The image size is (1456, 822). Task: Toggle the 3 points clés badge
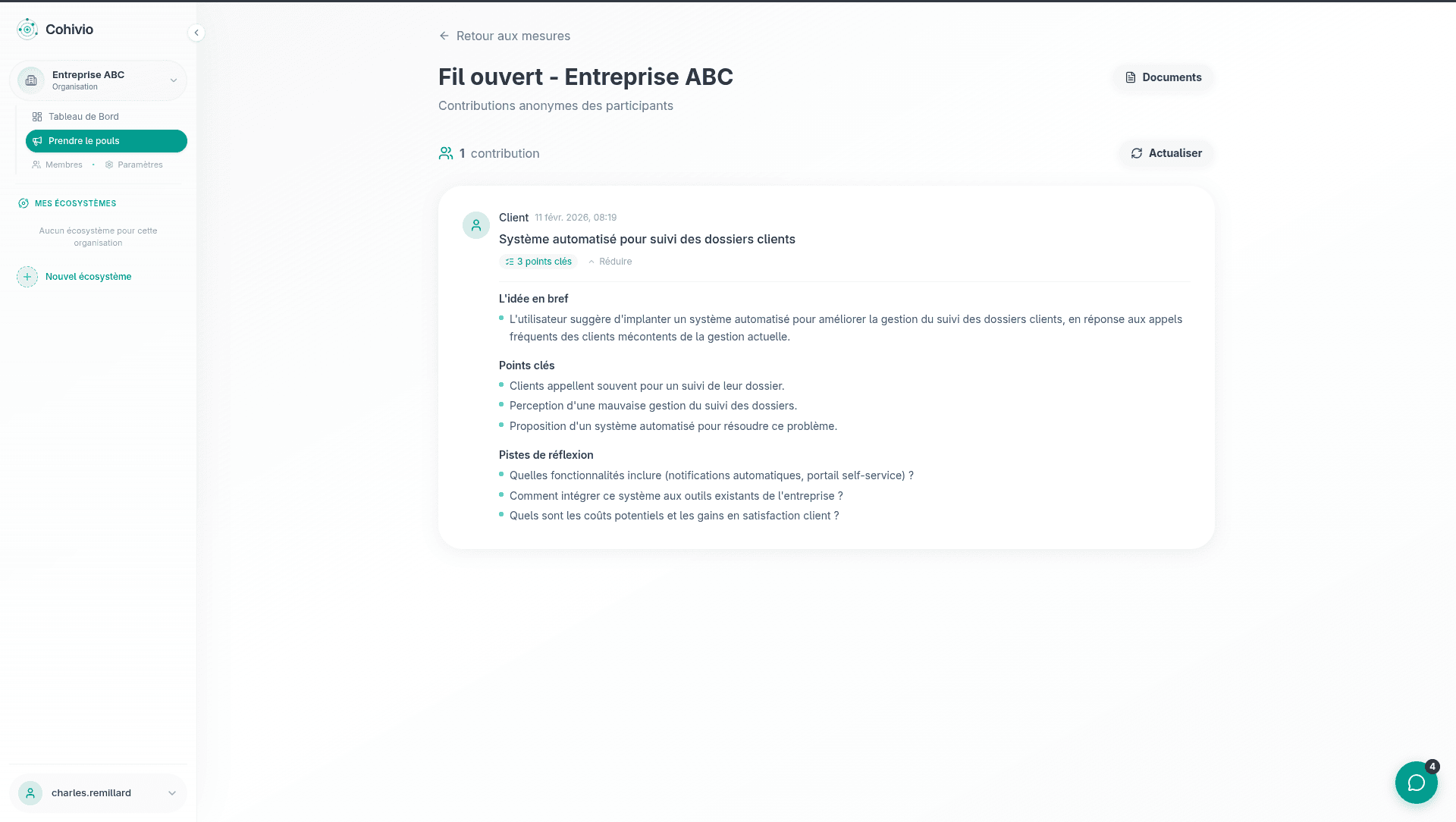tap(538, 262)
